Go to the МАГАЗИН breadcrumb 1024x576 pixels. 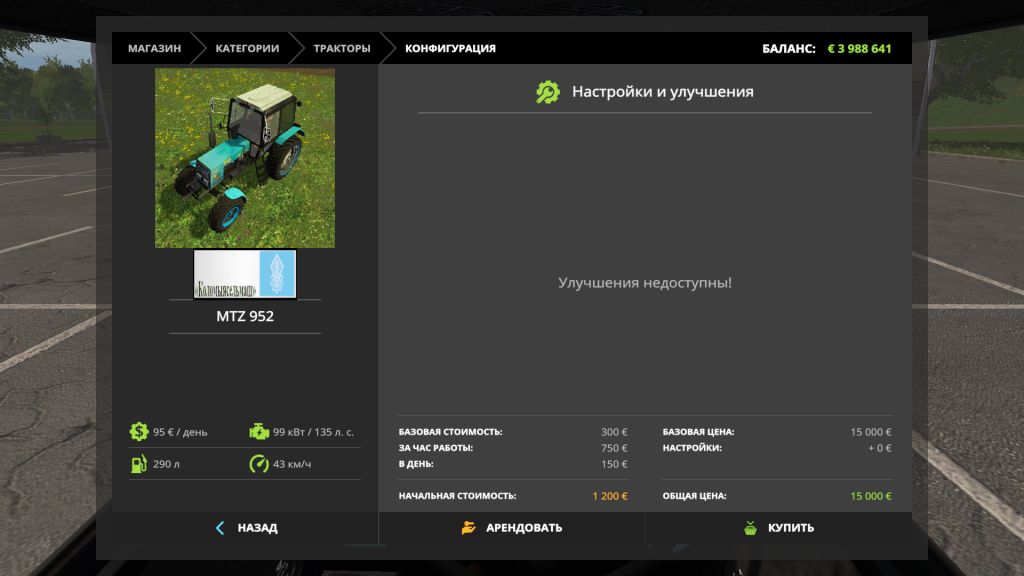pyautogui.click(x=154, y=48)
